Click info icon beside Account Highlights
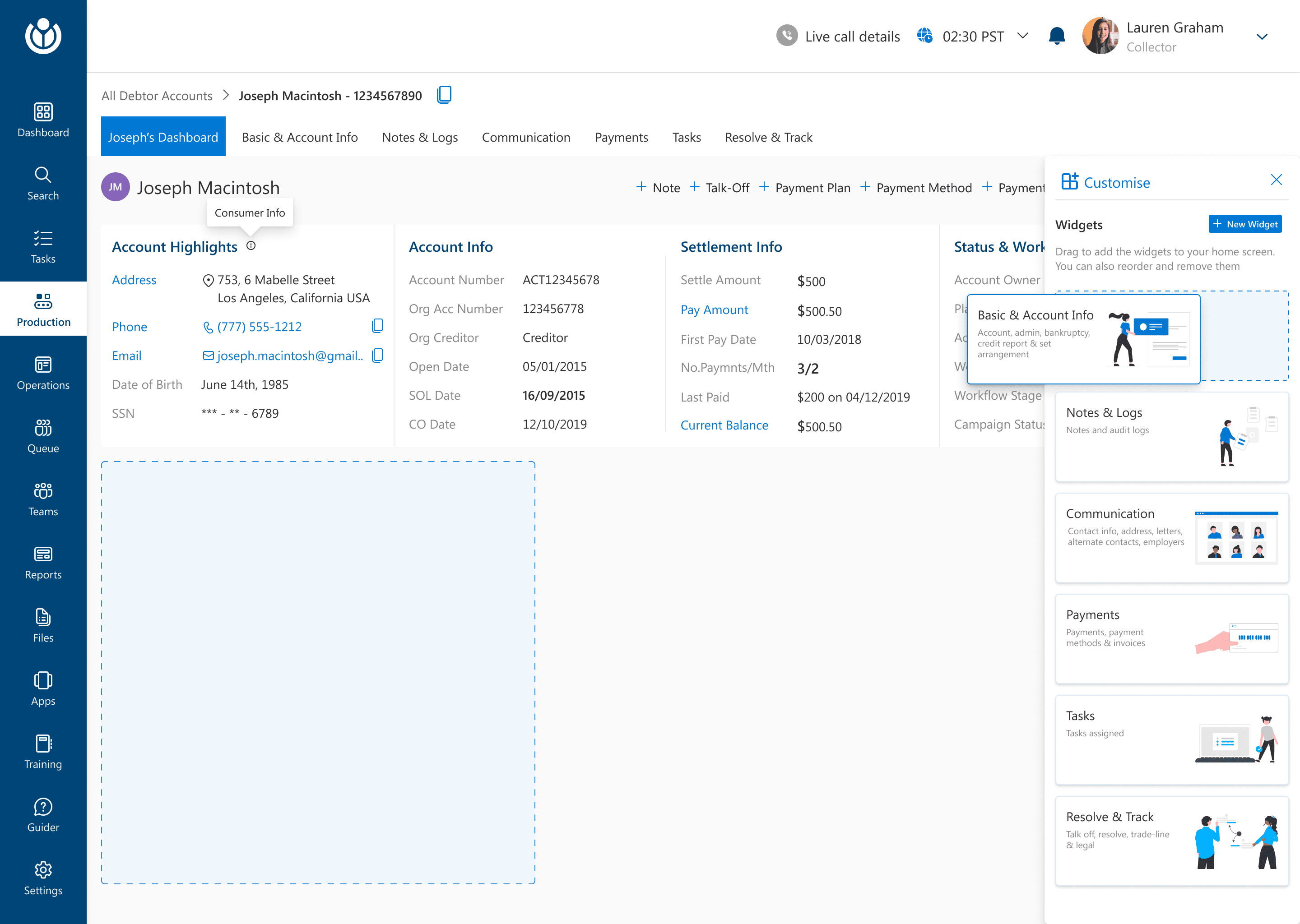The height and width of the screenshot is (924, 1300). [251, 246]
